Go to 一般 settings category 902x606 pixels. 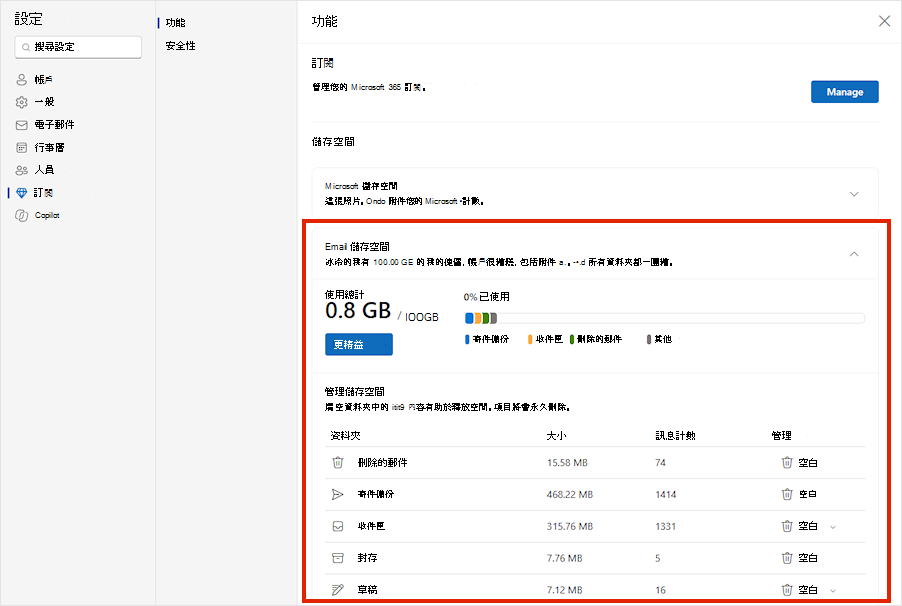coord(44,102)
